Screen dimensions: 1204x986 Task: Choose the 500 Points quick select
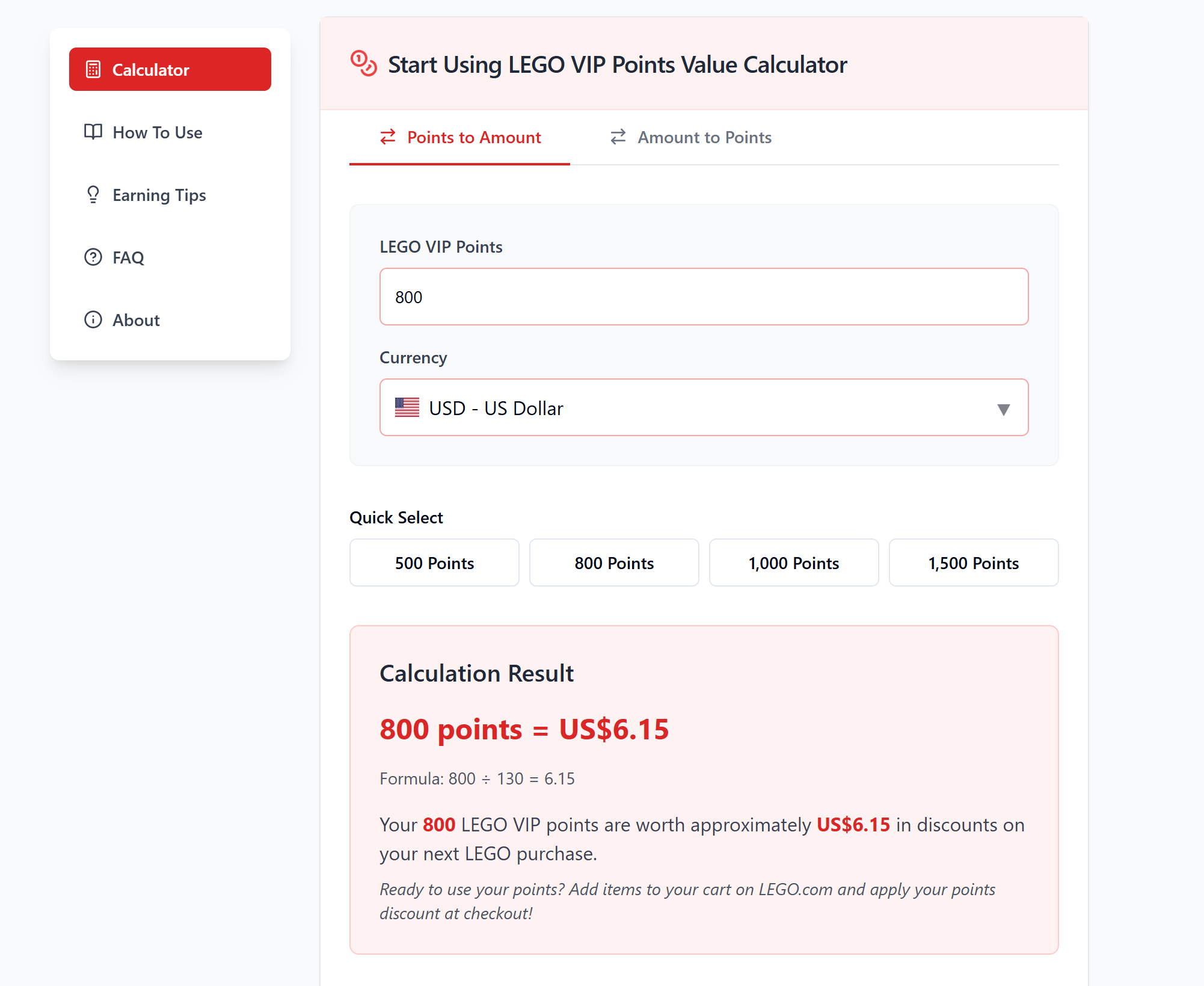pos(434,562)
